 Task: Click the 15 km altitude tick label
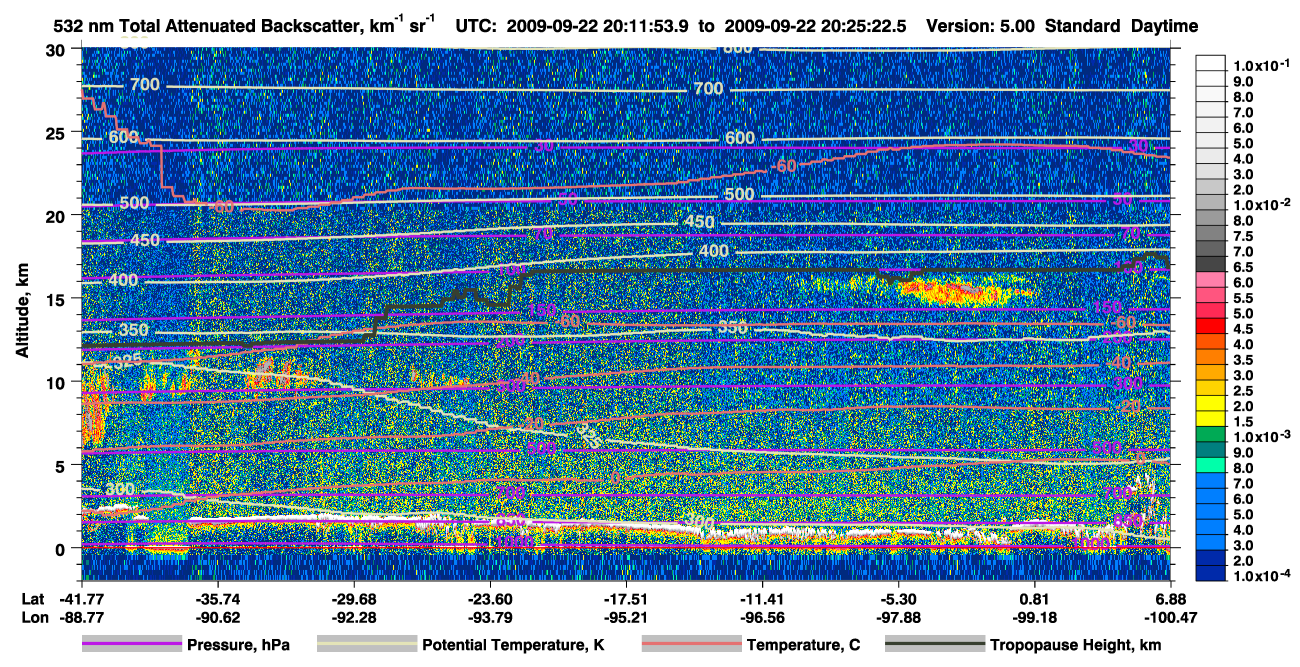[x=54, y=298]
